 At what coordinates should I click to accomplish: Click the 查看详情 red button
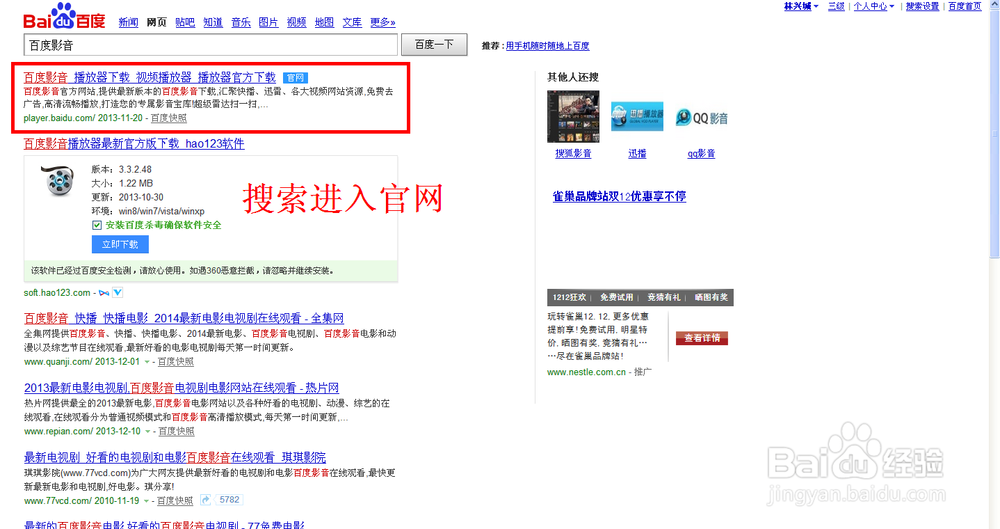pyautogui.click(x=702, y=338)
